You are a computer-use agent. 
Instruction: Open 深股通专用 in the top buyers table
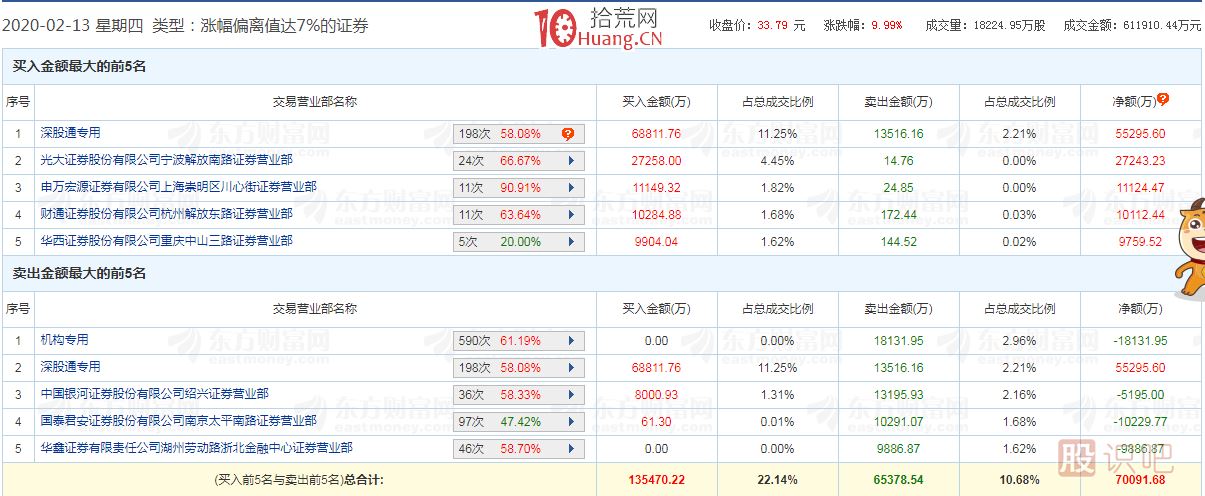tap(70, 133)
